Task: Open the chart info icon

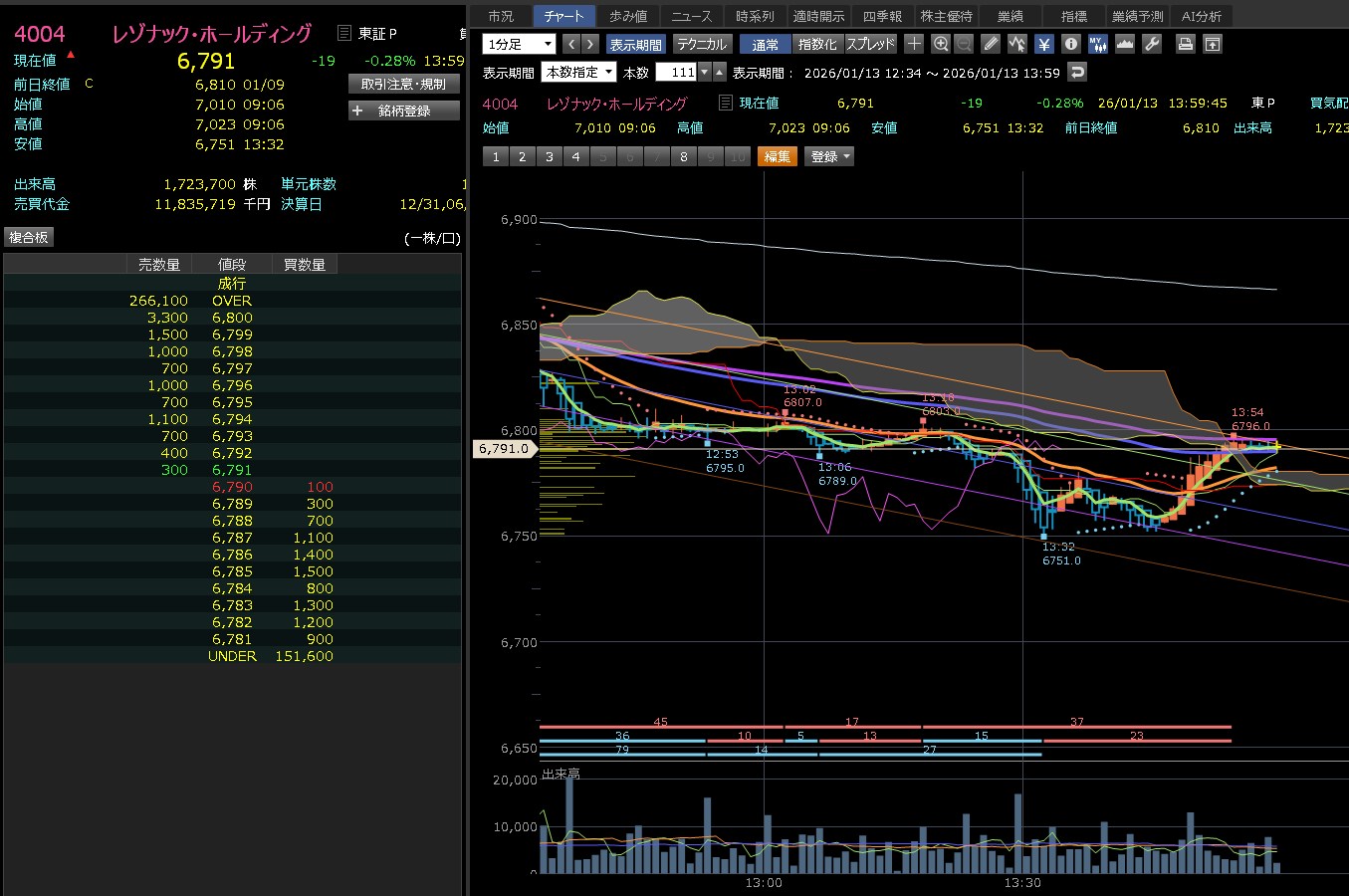Action: 1070,44
